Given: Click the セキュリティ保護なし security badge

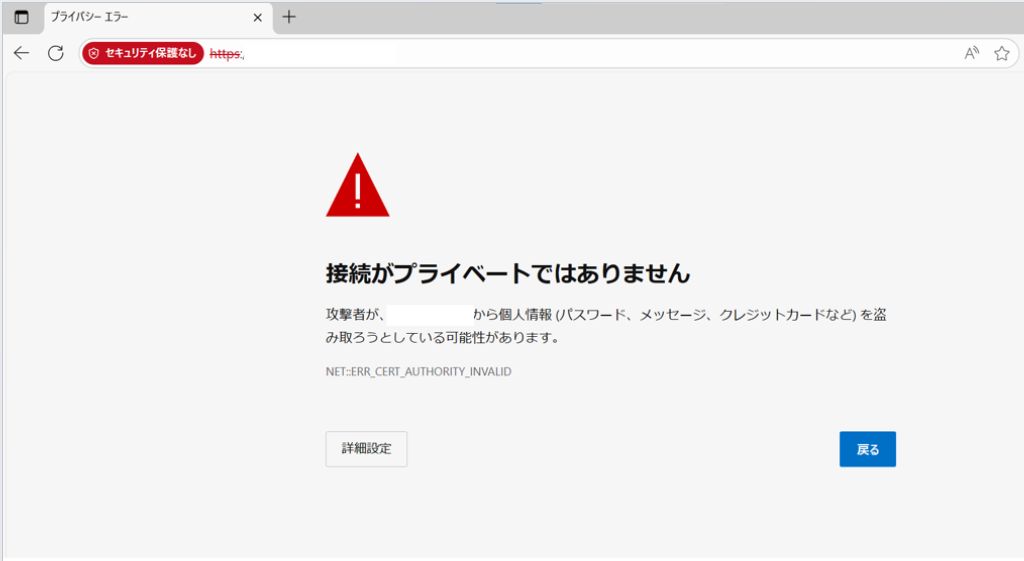Looking at the screenshot, I should (x=143, y=53).
